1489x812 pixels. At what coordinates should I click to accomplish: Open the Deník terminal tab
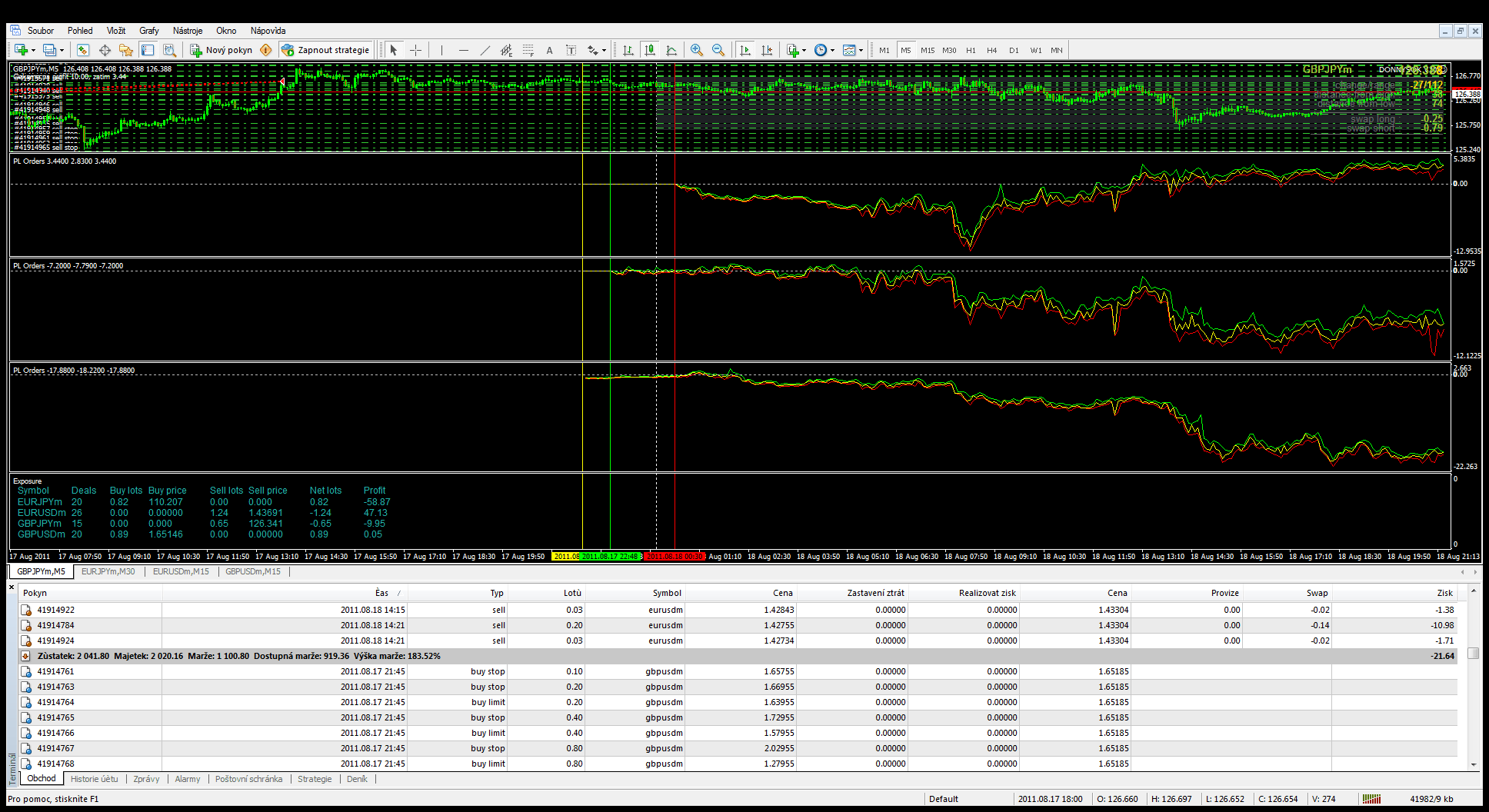pyautogui.click(x=357, y=779)
